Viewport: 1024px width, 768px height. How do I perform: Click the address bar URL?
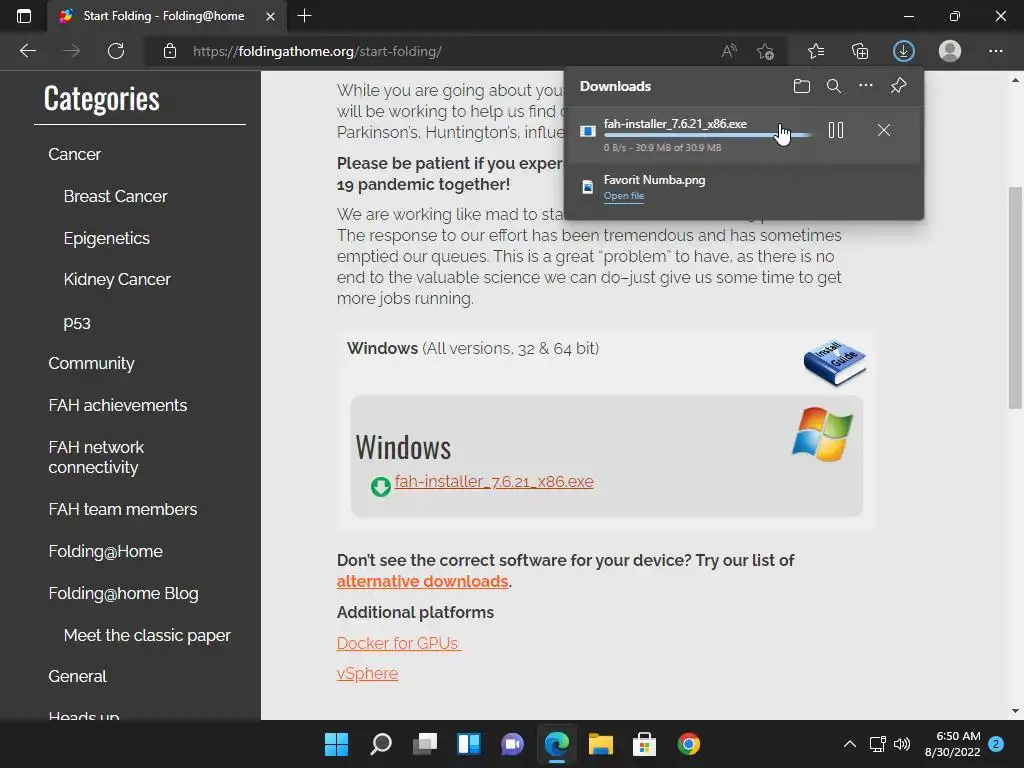(317, 52)
